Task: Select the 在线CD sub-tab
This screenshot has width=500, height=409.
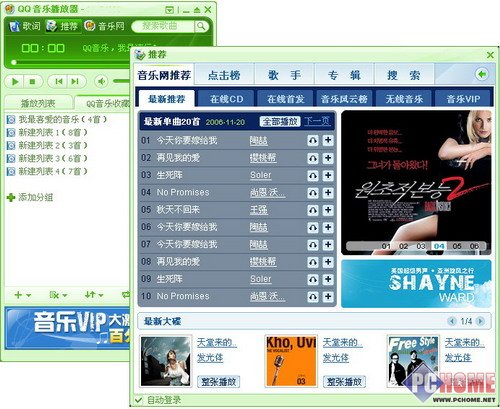Action: 226,99
